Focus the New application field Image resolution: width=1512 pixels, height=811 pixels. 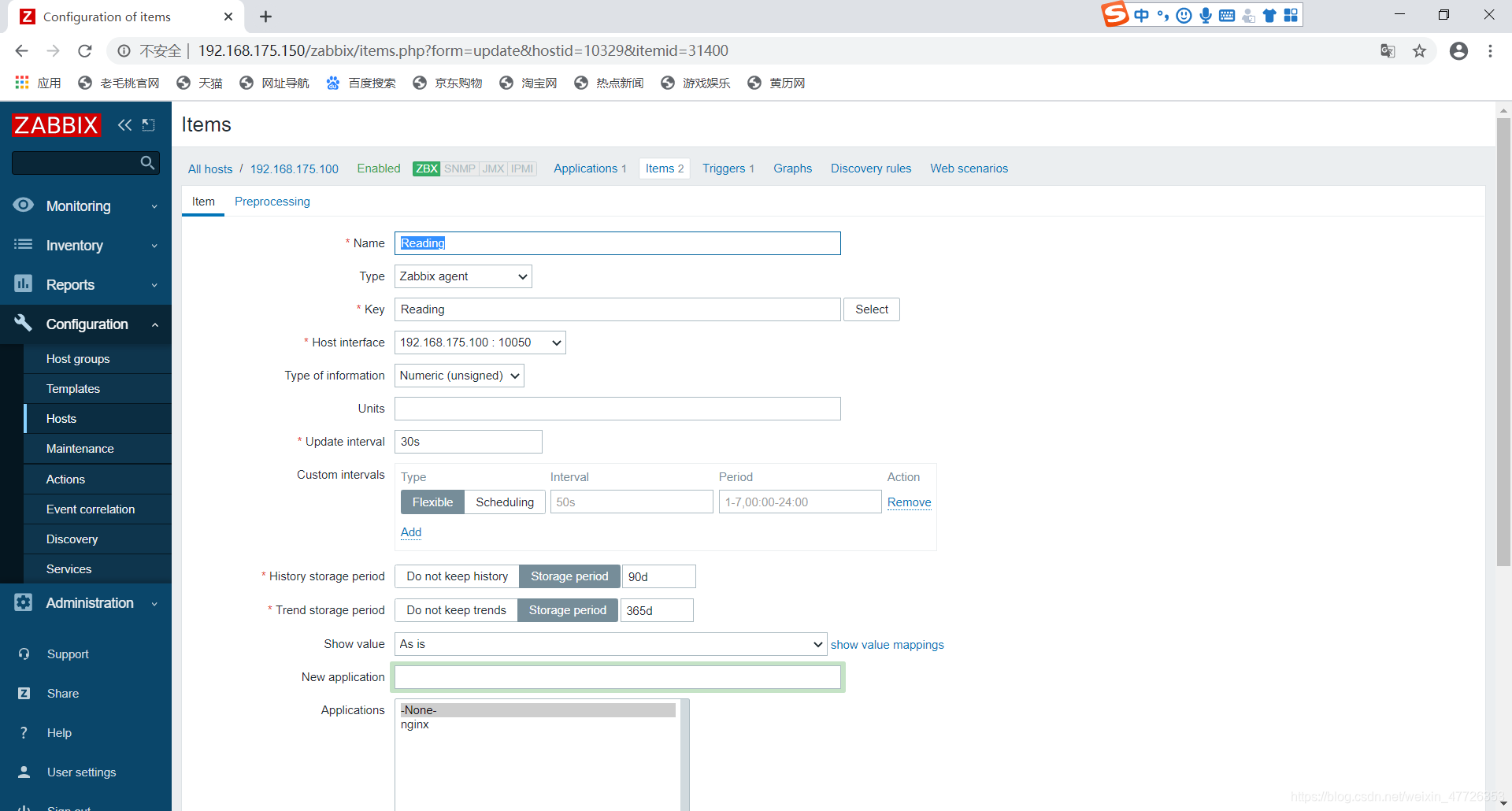click(617, 677)
